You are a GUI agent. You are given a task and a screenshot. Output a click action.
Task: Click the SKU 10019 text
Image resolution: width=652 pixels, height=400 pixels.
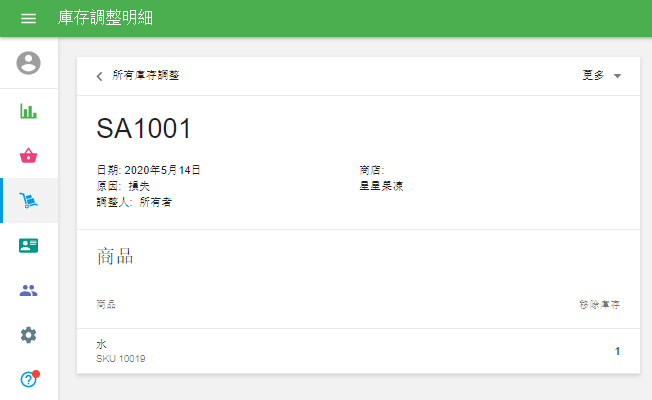tap(121, 358)
